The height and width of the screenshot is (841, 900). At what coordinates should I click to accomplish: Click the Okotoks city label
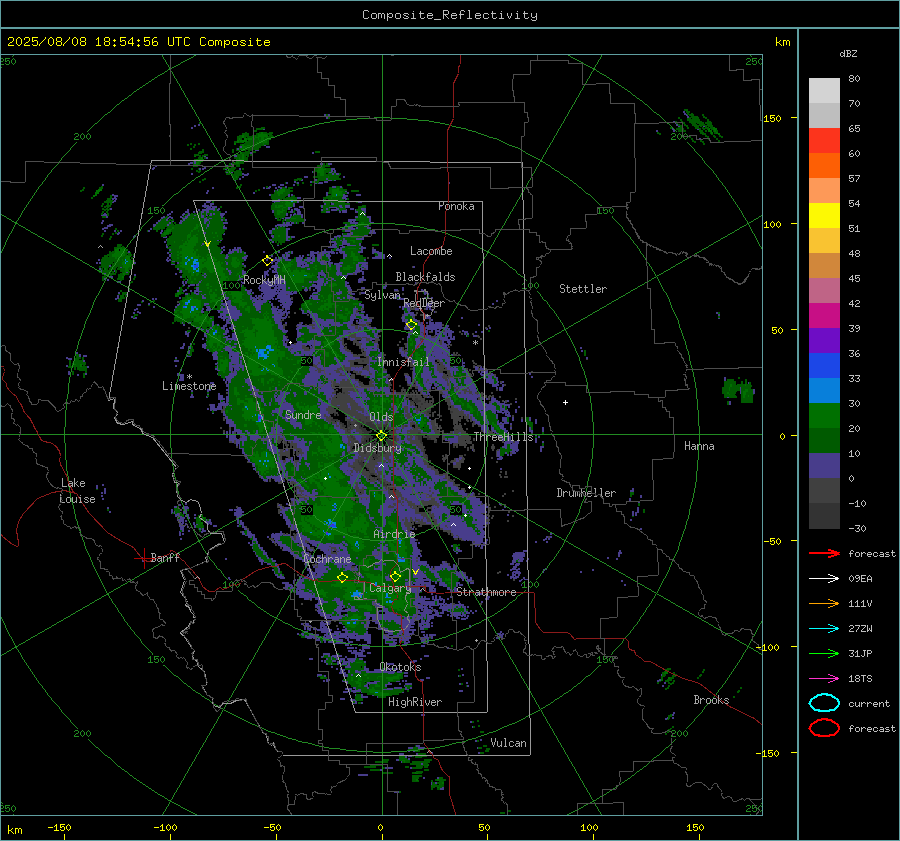[x=400, y=667]
